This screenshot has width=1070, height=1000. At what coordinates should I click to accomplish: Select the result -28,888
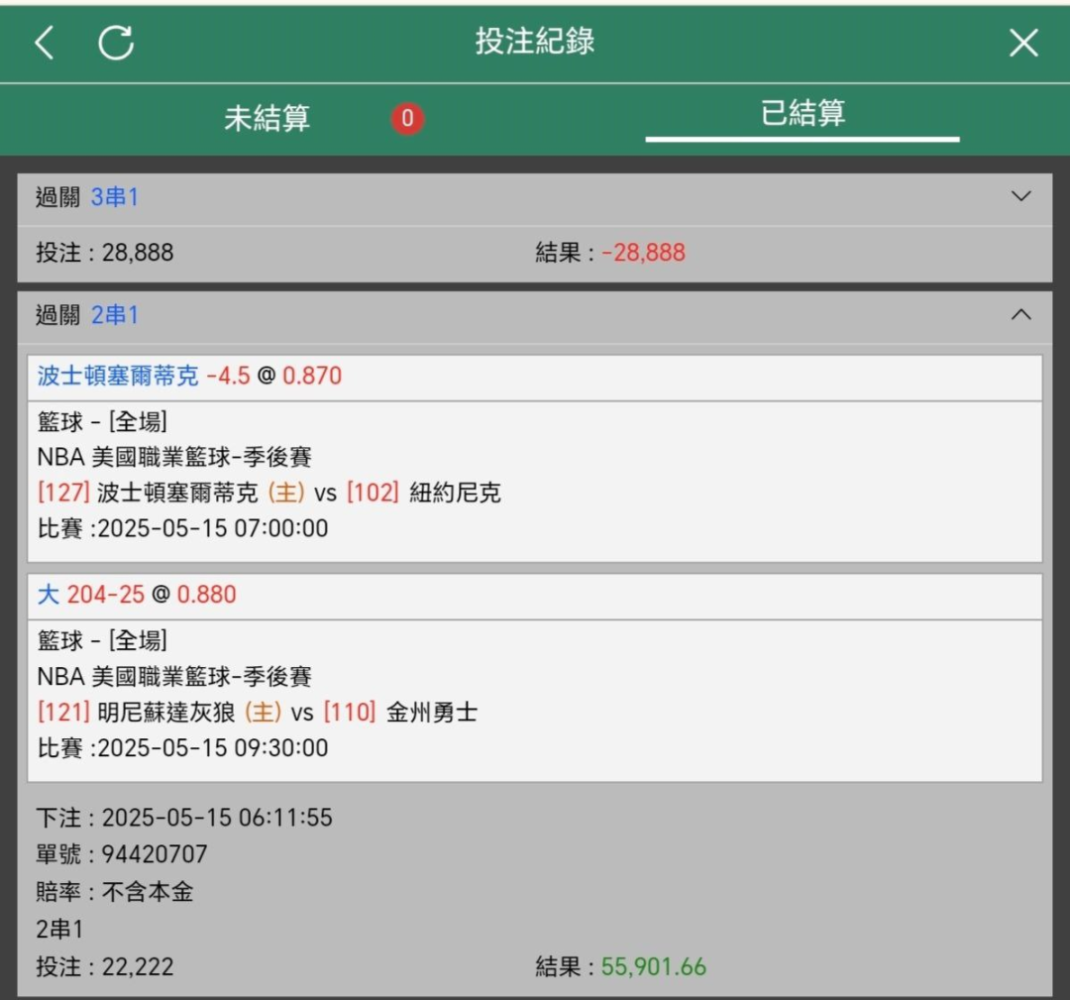coord(643,253)
